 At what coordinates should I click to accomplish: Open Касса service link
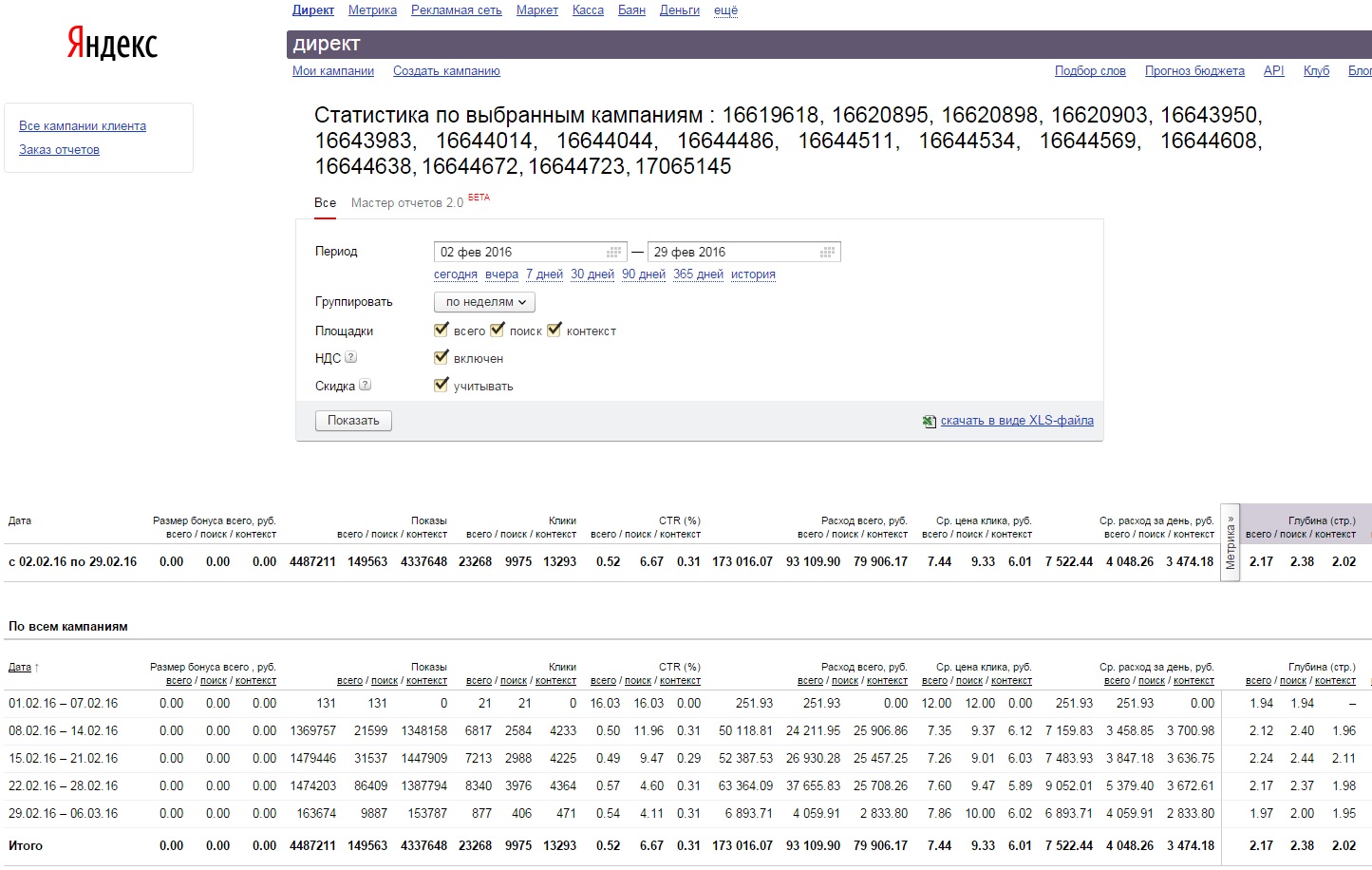pyautogui.click(x=588, y=9)
